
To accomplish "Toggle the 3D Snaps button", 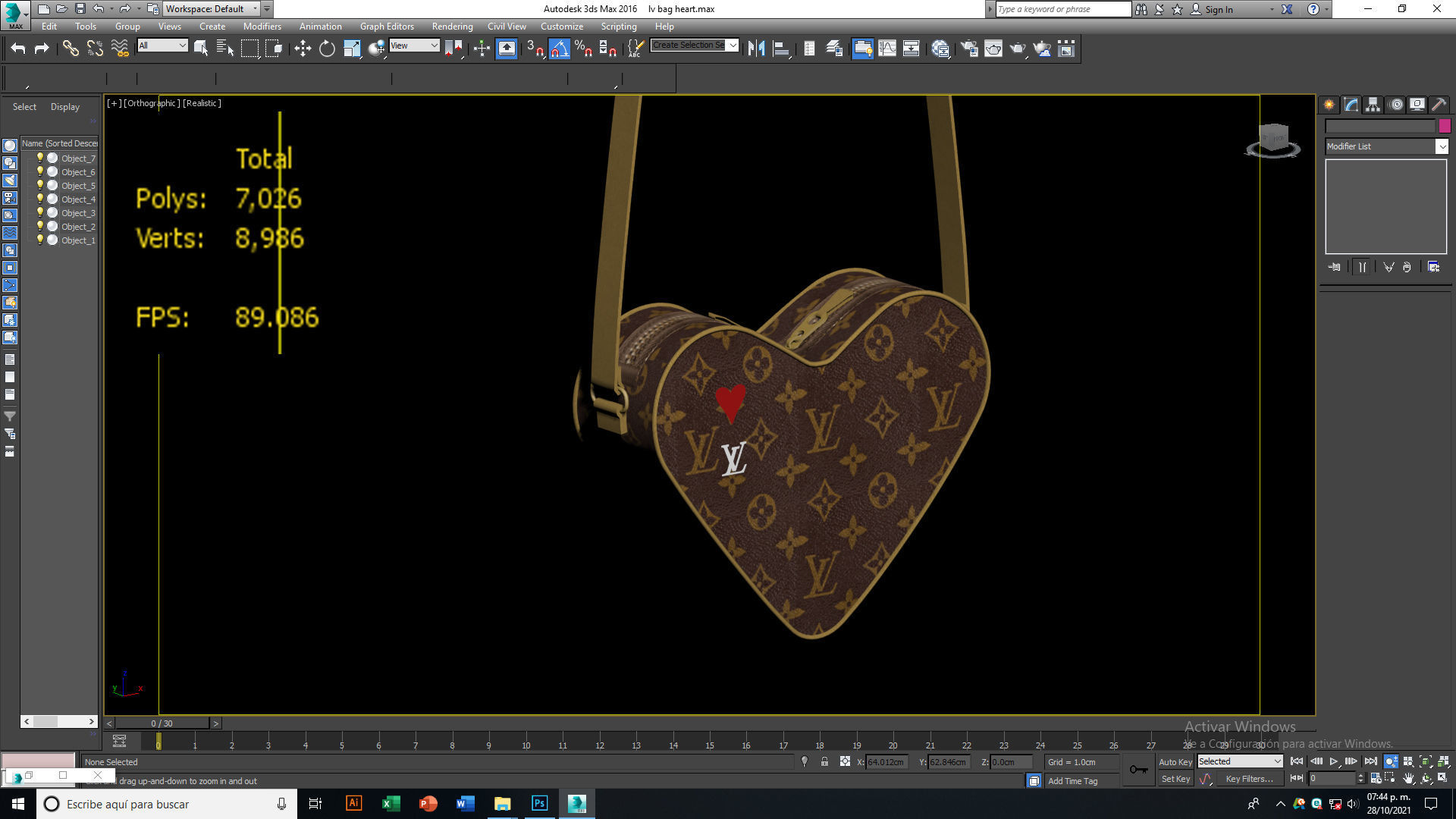I will [x=535, y=49].
